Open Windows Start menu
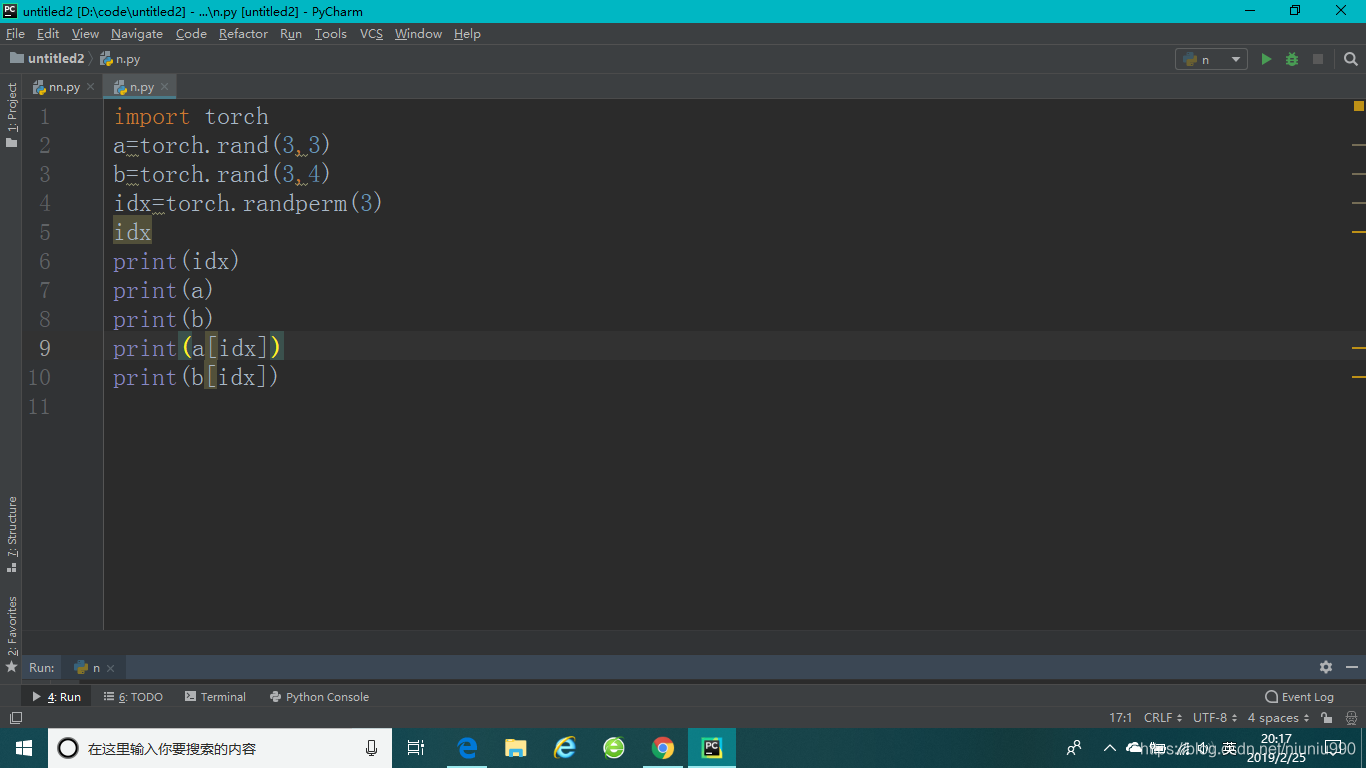 click(x=24, y=748)
